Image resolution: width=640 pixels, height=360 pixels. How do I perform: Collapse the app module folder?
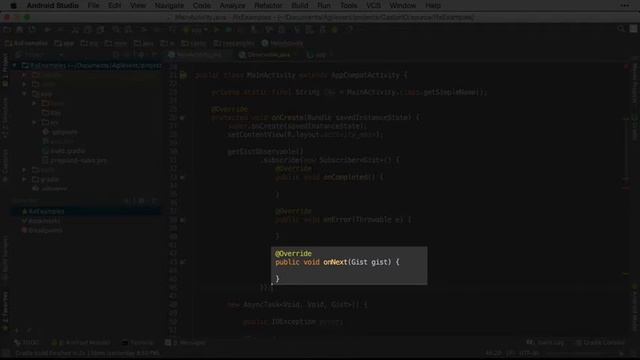24,94
